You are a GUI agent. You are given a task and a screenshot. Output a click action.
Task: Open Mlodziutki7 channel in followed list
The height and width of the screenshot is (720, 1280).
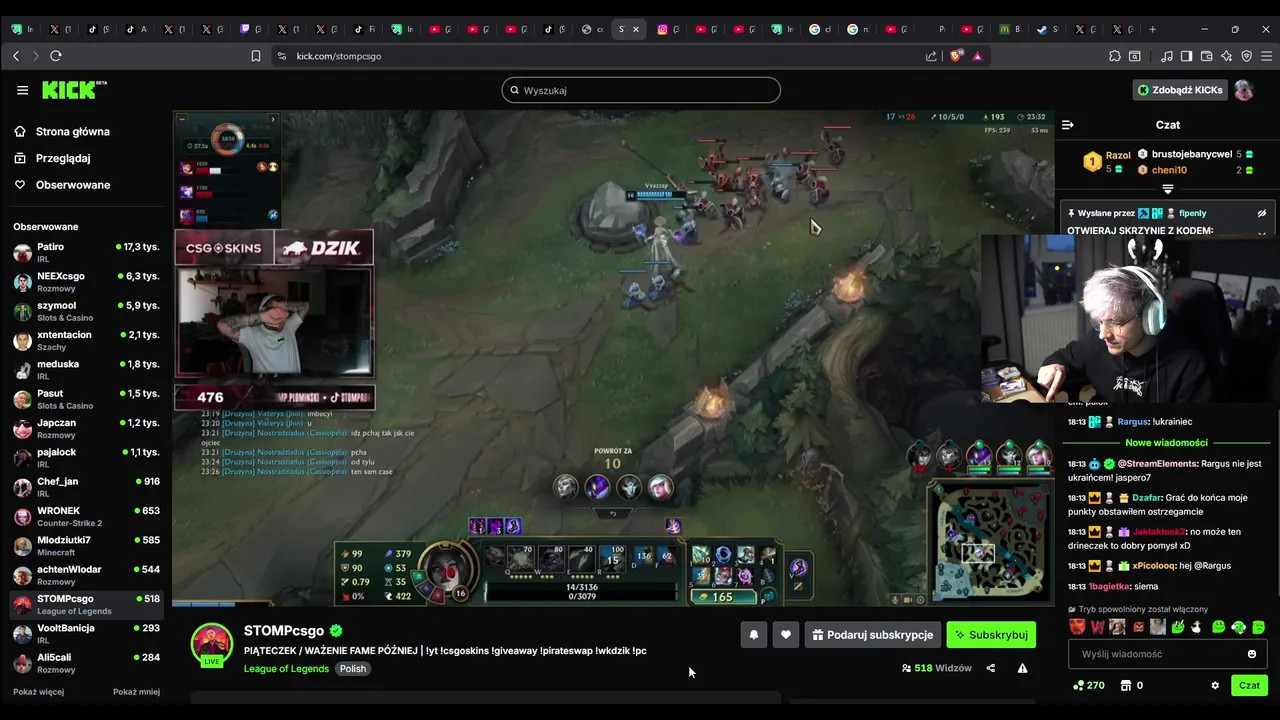pos(86,546)
